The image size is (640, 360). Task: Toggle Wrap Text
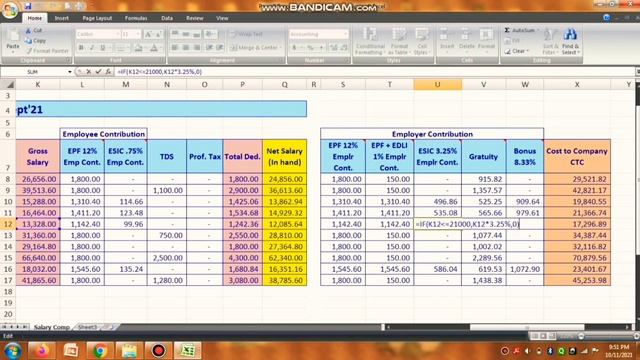(247, 34)
